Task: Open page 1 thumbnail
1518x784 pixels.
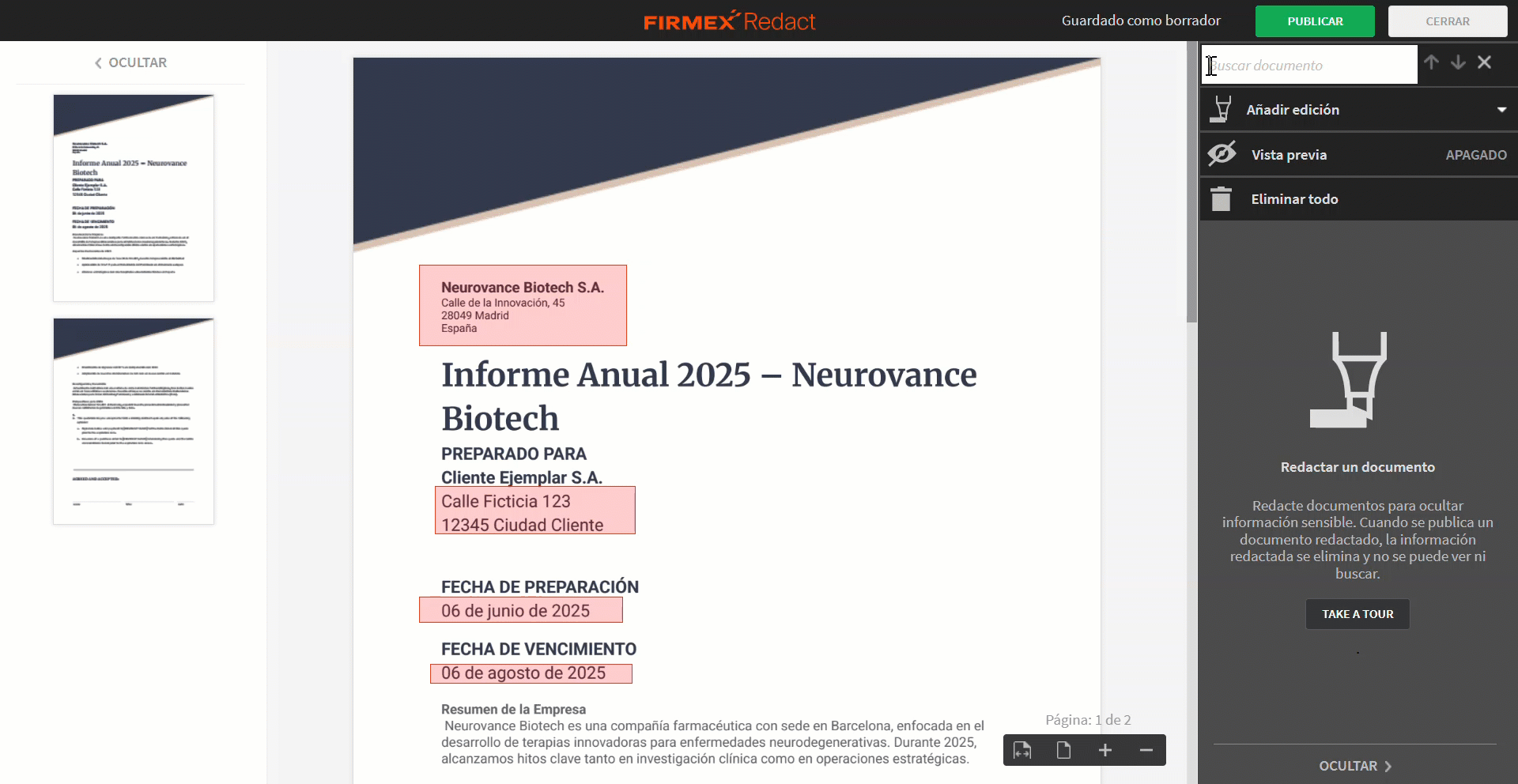Action: 134,198
